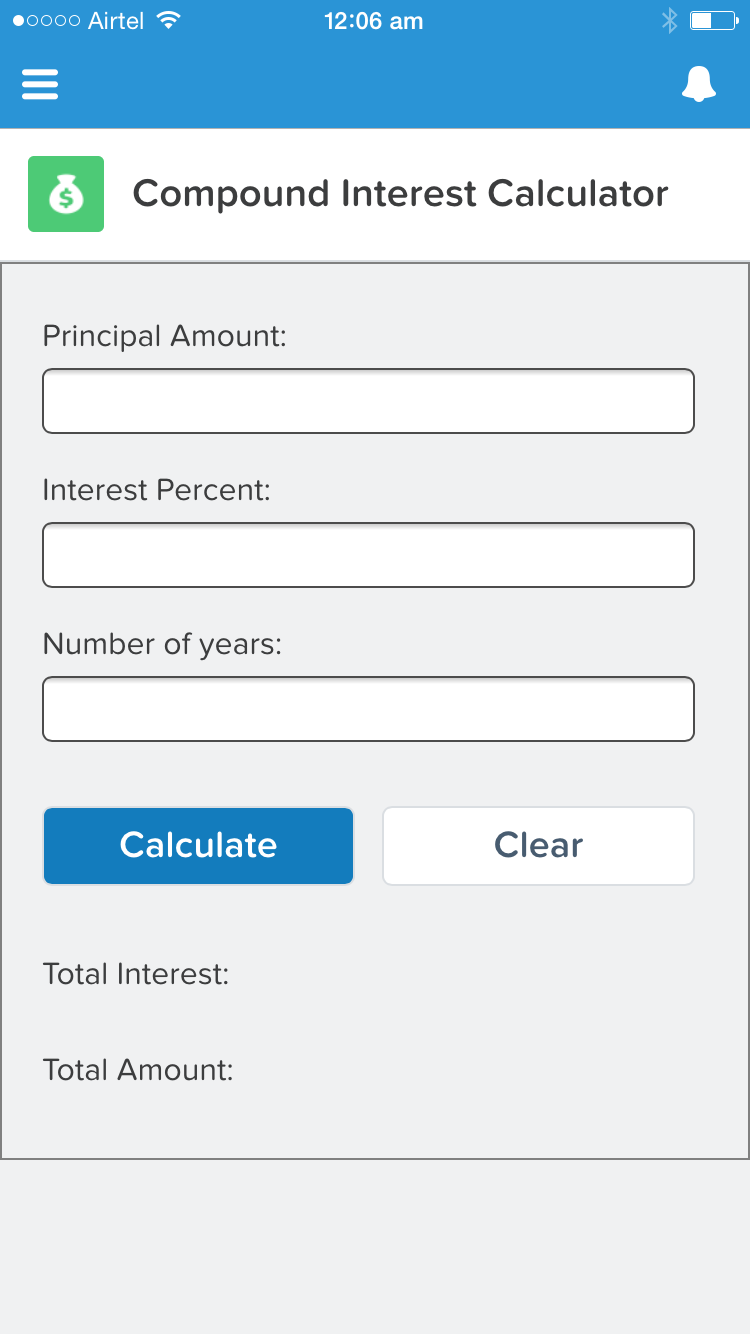The width and height of the screenshot is (750, 1334).
Task: Focus the Principal Amount input field
Action: click(x=368, y=401)
